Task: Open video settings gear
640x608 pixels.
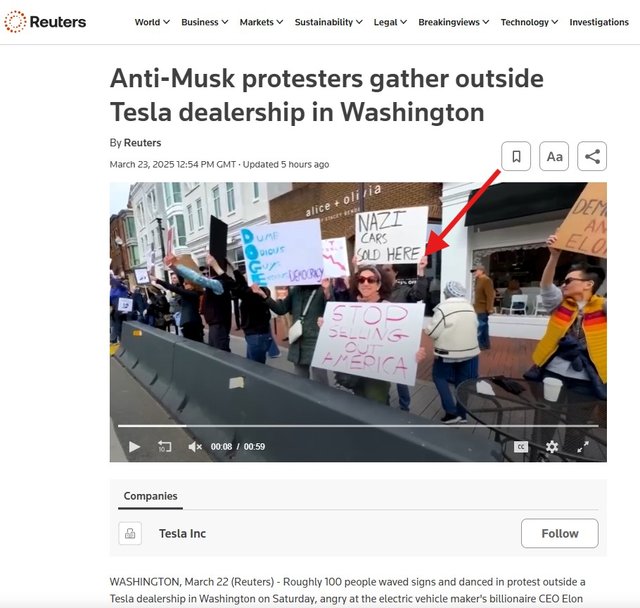Action: 552,447
